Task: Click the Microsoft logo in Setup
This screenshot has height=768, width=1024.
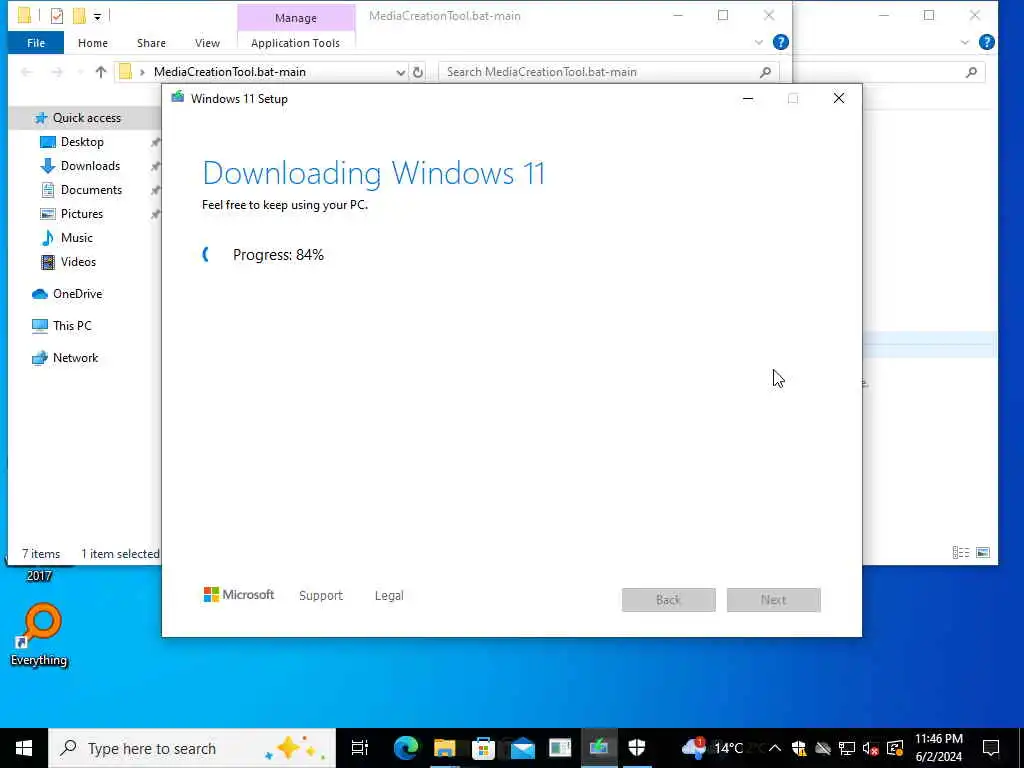Action: (x=239, y=594)
